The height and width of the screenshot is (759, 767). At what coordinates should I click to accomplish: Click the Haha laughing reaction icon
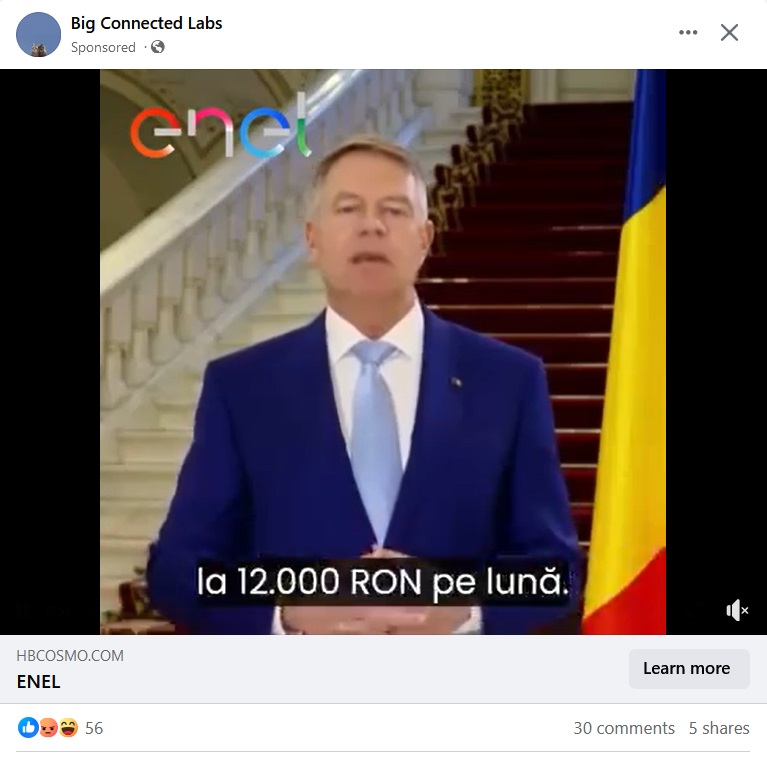click(68, 727)
